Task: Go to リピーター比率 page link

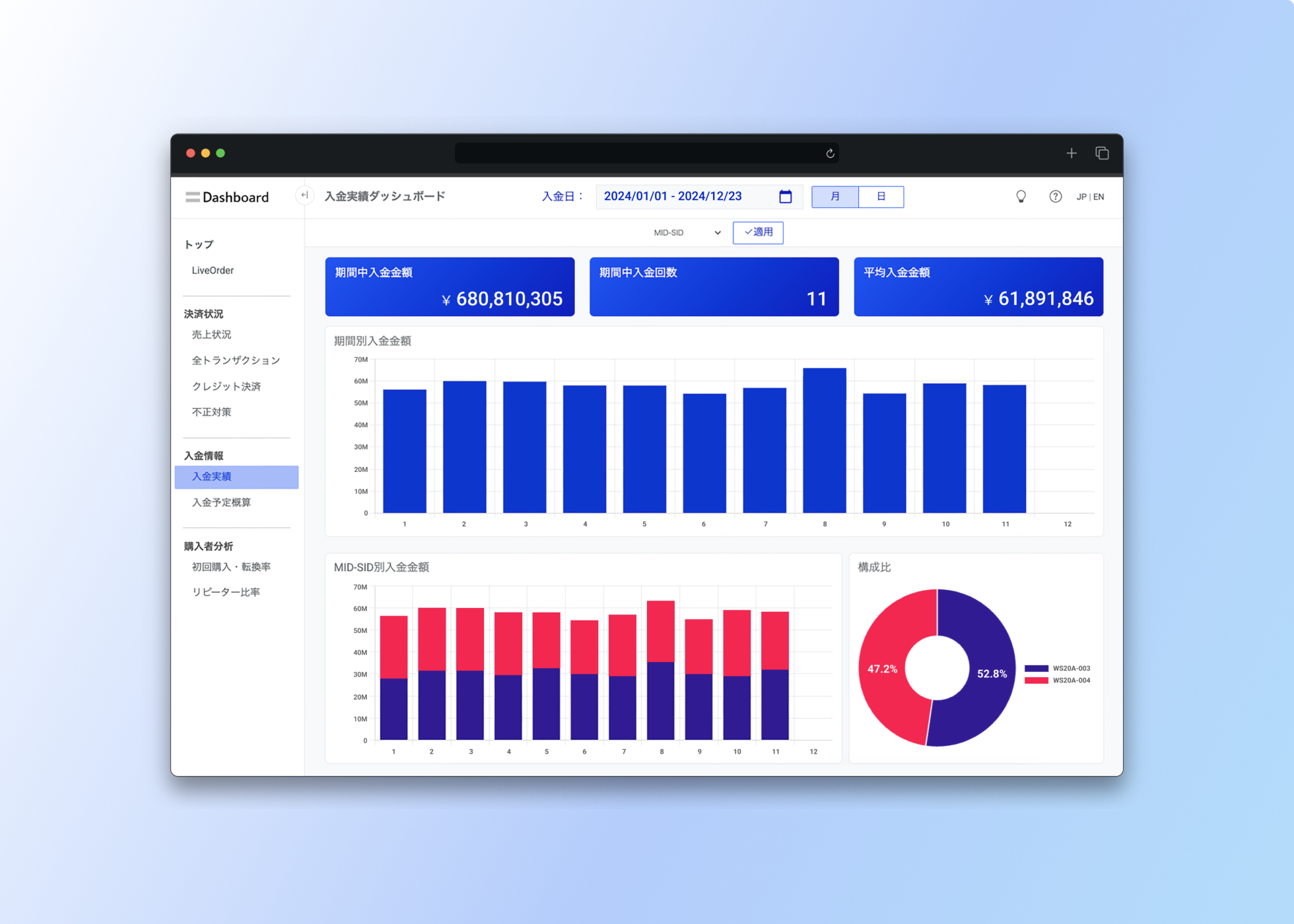Action: [x=226, y=593]
